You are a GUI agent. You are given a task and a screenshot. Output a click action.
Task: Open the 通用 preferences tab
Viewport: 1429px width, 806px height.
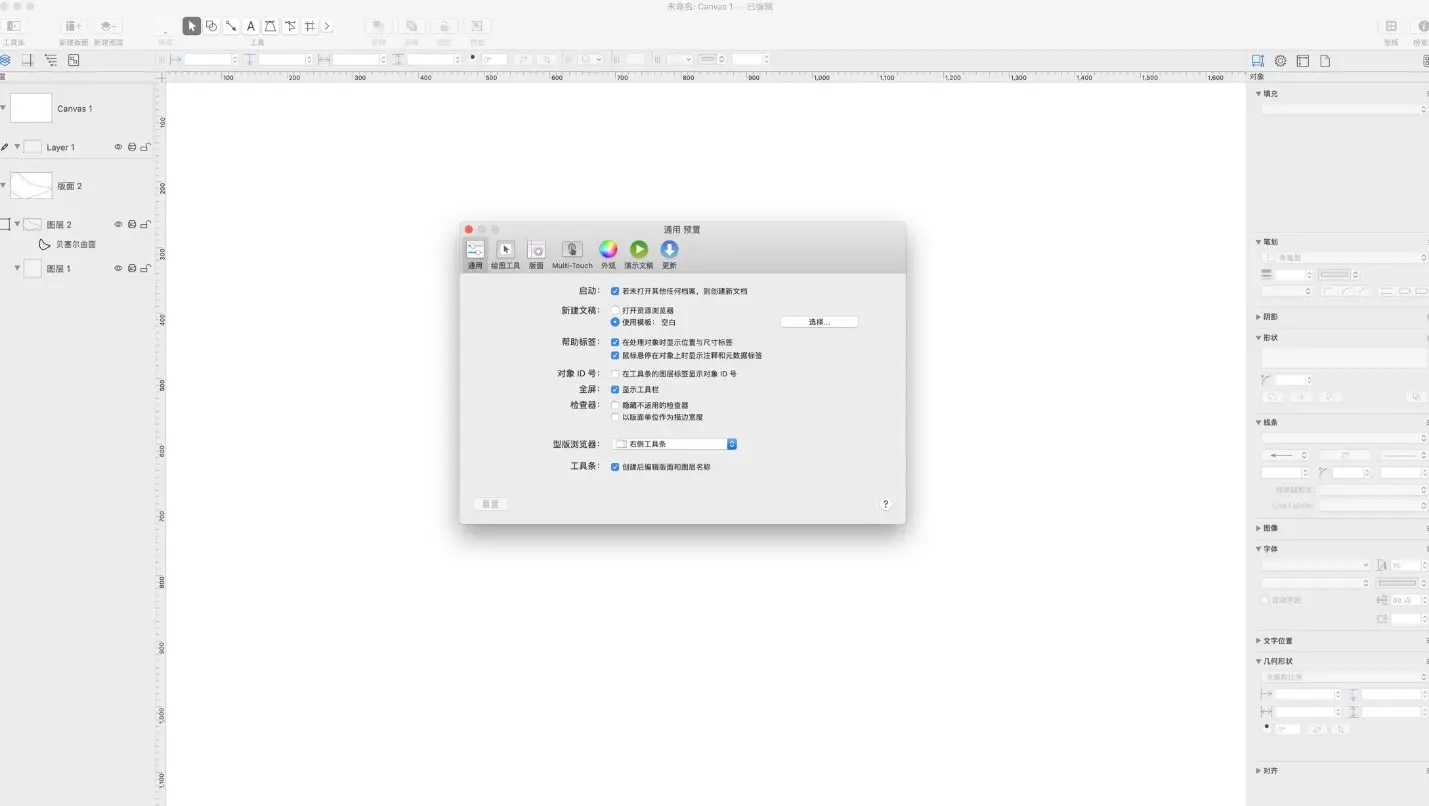pos(475,255)
